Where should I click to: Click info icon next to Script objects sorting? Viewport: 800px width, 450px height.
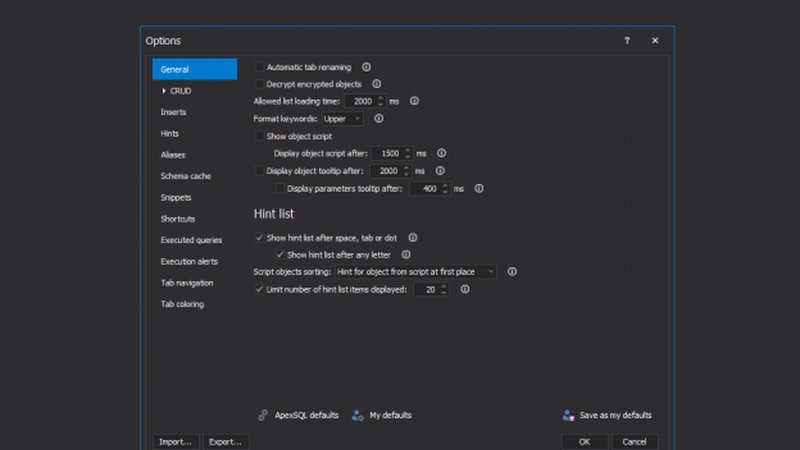512,272
